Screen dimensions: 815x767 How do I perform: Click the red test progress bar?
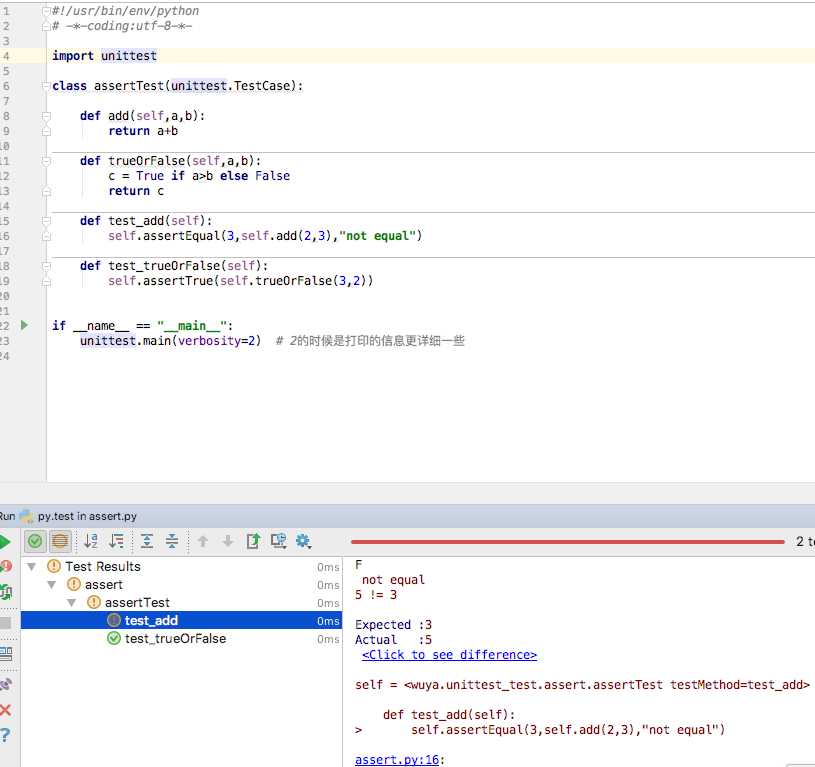(x=568, y=542)
